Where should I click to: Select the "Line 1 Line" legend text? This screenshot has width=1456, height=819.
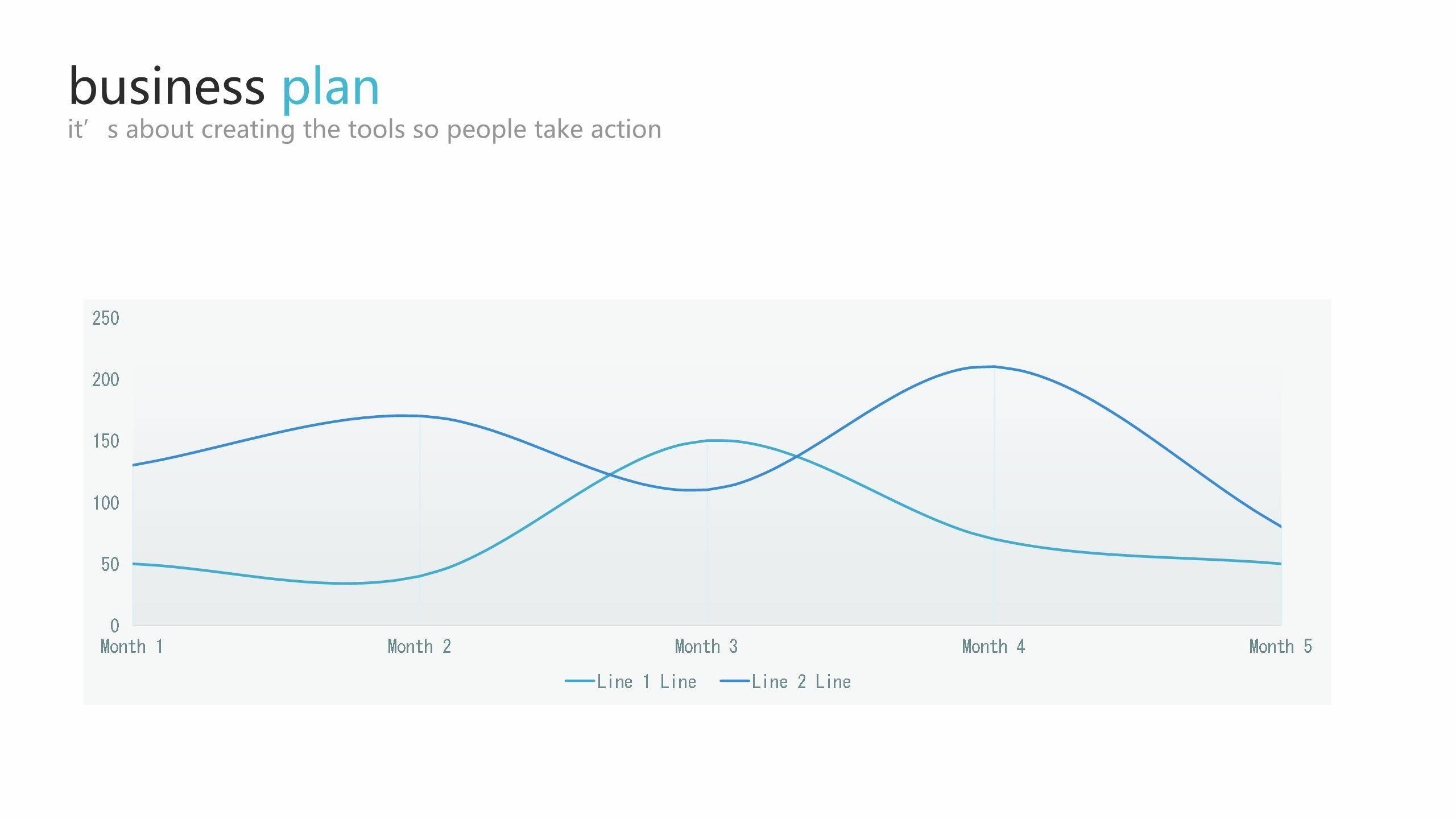click(647, 682)
